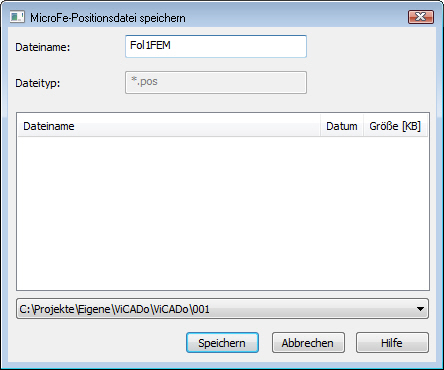Click into the Dateiname text field
Screen dimensions: 444x370
point(216,46)
